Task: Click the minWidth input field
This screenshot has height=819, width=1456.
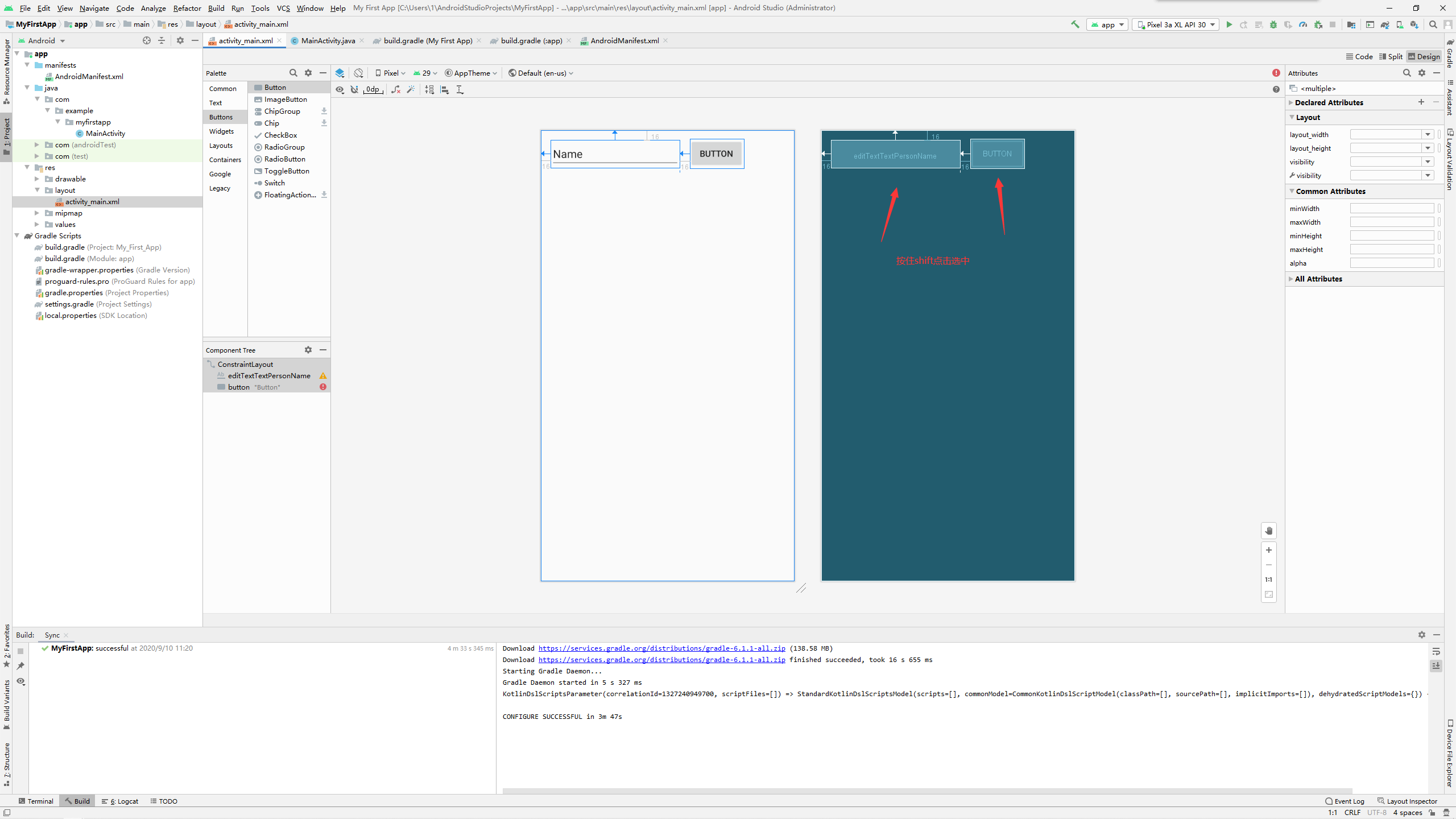Action: pyautogui.click(x=1392, y=209)
